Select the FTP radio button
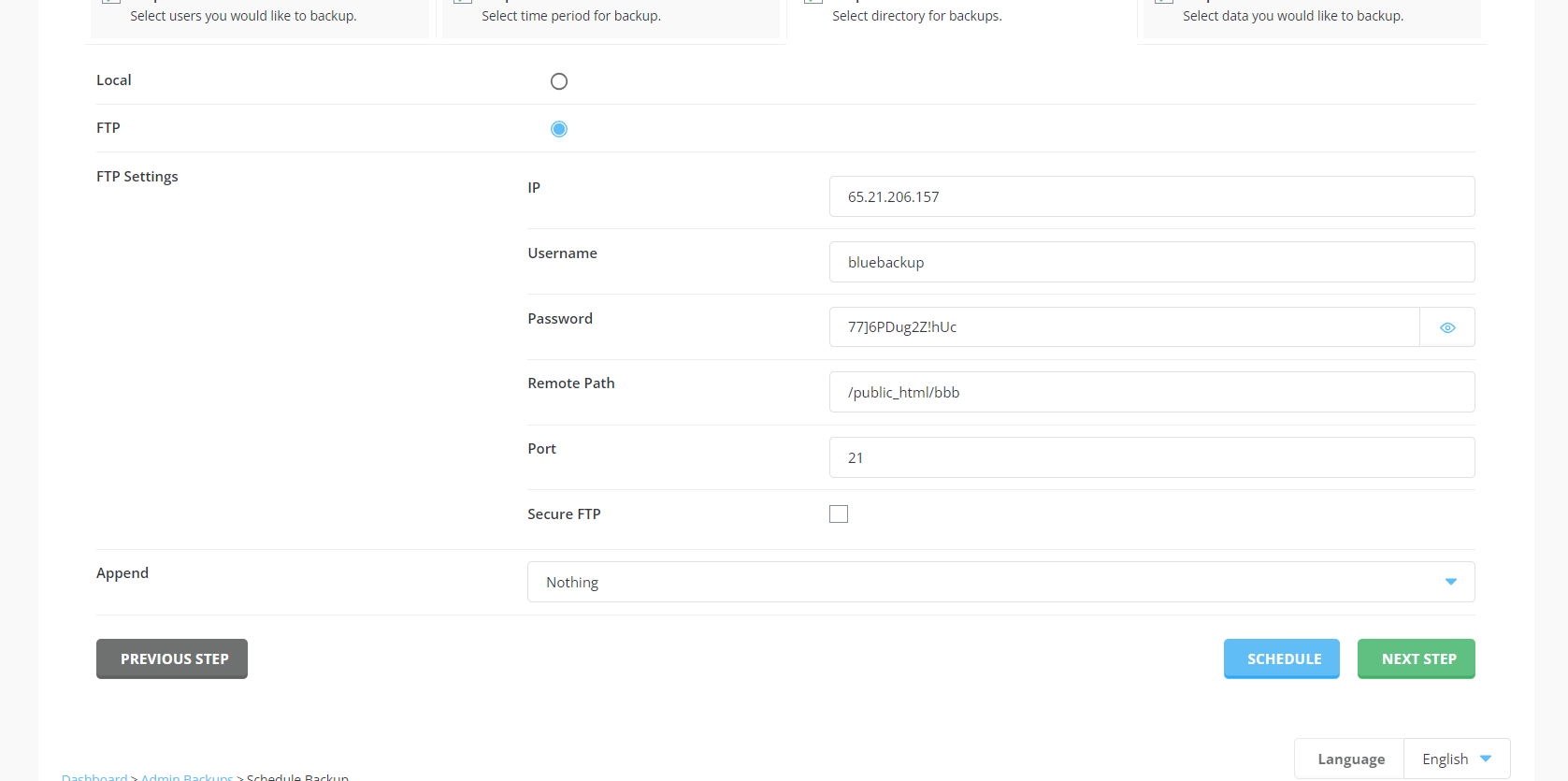Screen dimensions: 1568x781 coord(559,129)
